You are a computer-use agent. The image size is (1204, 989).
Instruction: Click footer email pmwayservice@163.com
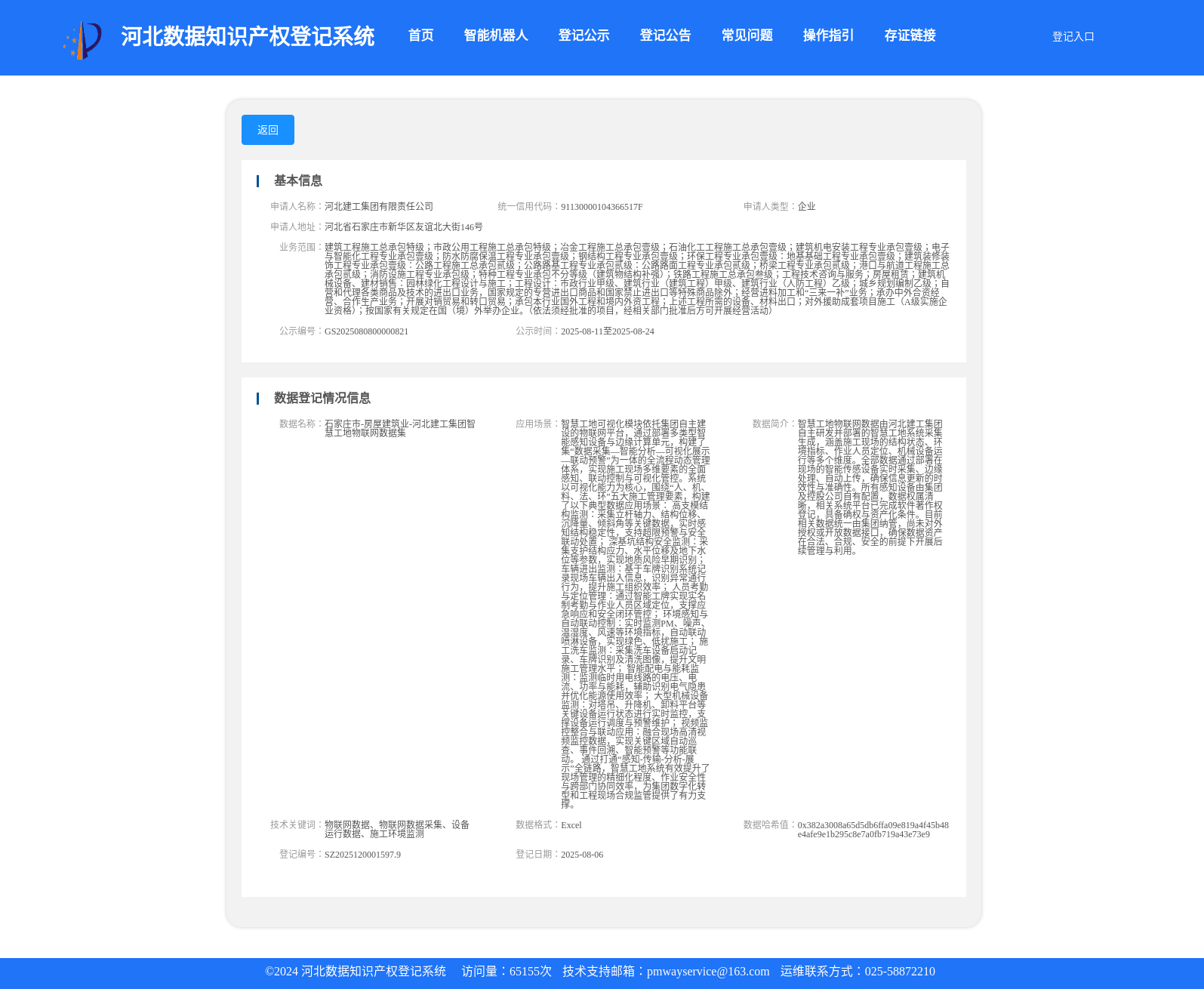[x=708, y=972]
